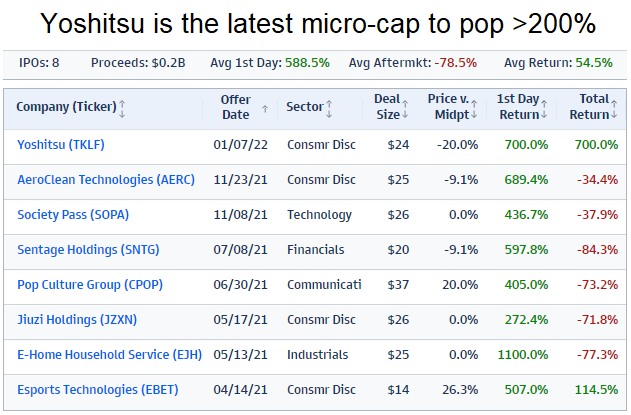Screen dimensions: 631x415
Task: Open Society Pass (SOPA) link
Action: point(73,214)
